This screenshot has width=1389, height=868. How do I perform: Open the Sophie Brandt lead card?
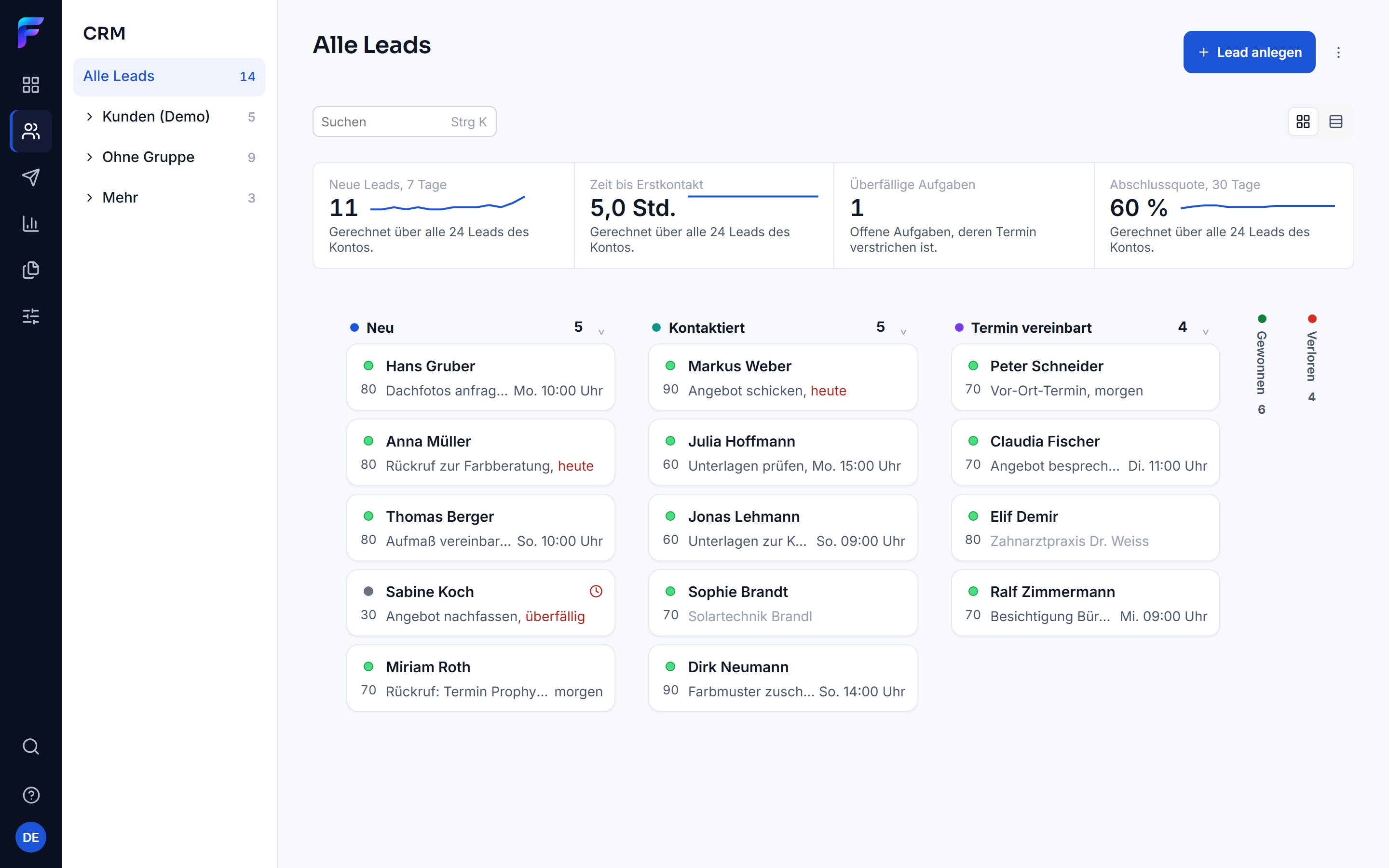[783, 603]
